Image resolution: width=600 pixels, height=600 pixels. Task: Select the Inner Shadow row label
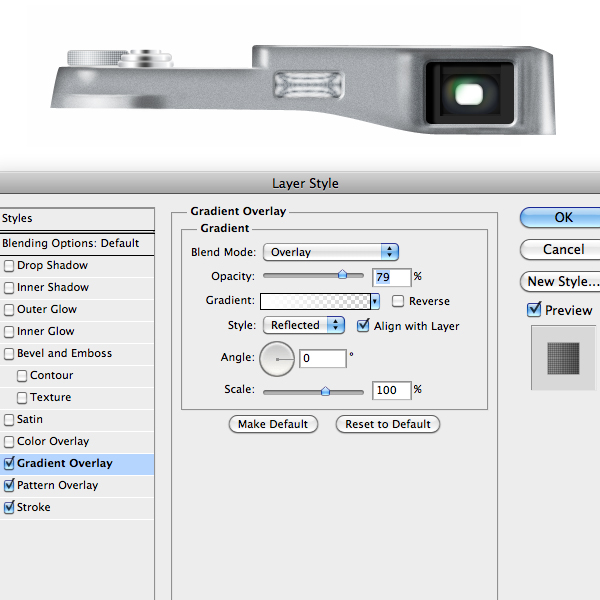(x=53, y=288)
